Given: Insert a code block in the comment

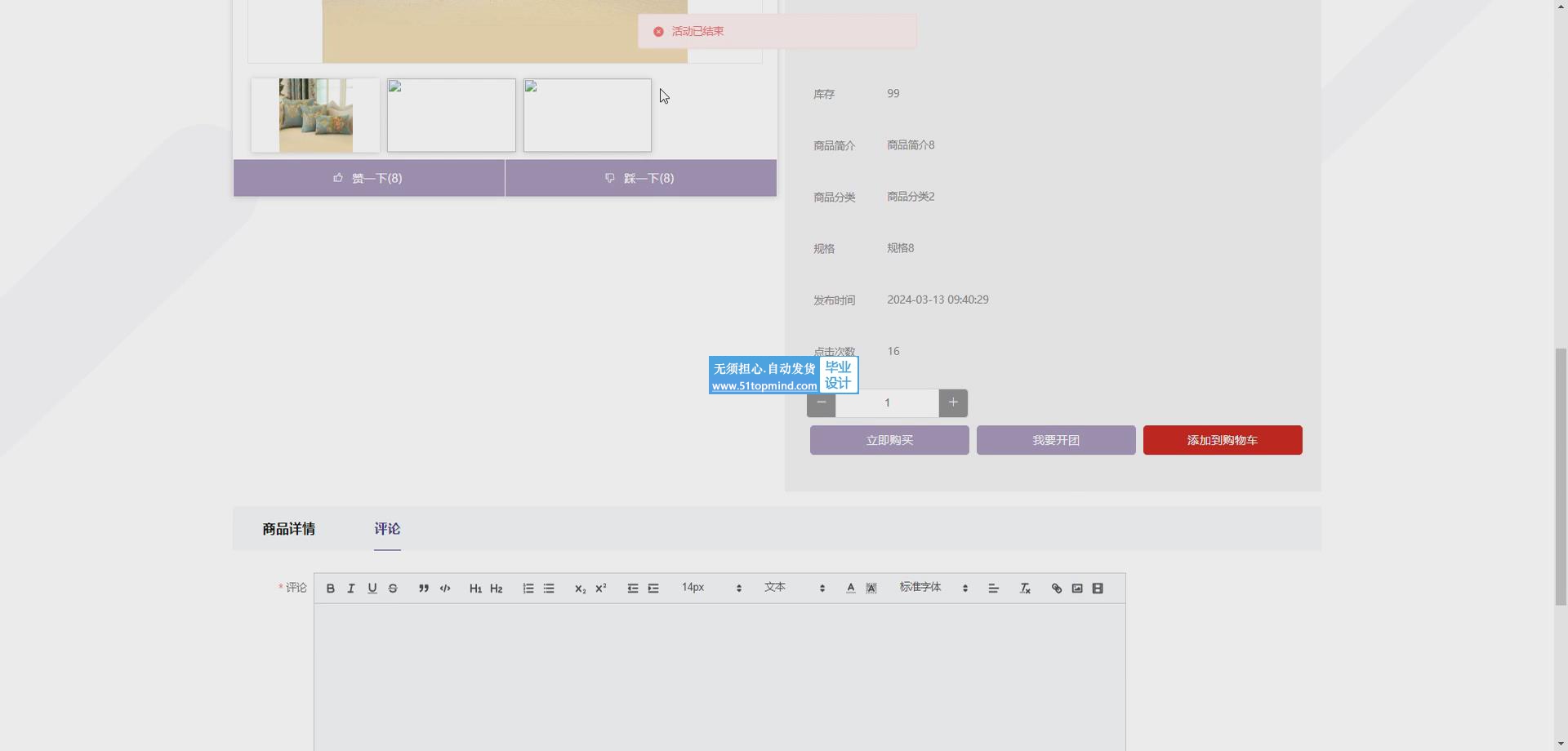Looking at the screenshot, I should (x=445, y=589).
